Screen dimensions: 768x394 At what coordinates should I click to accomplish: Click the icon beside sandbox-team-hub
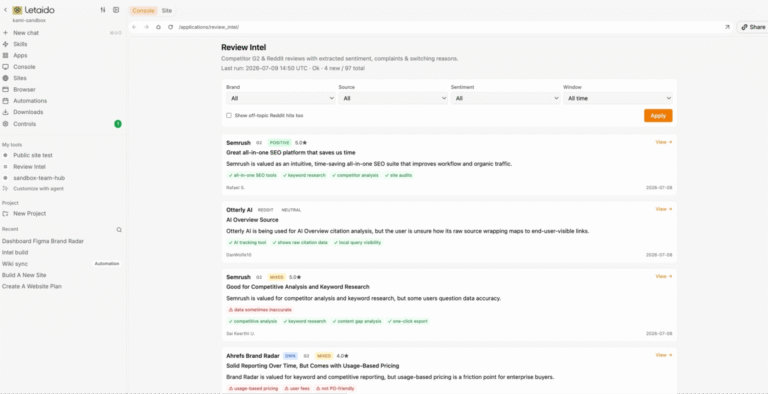coord(5,178)
